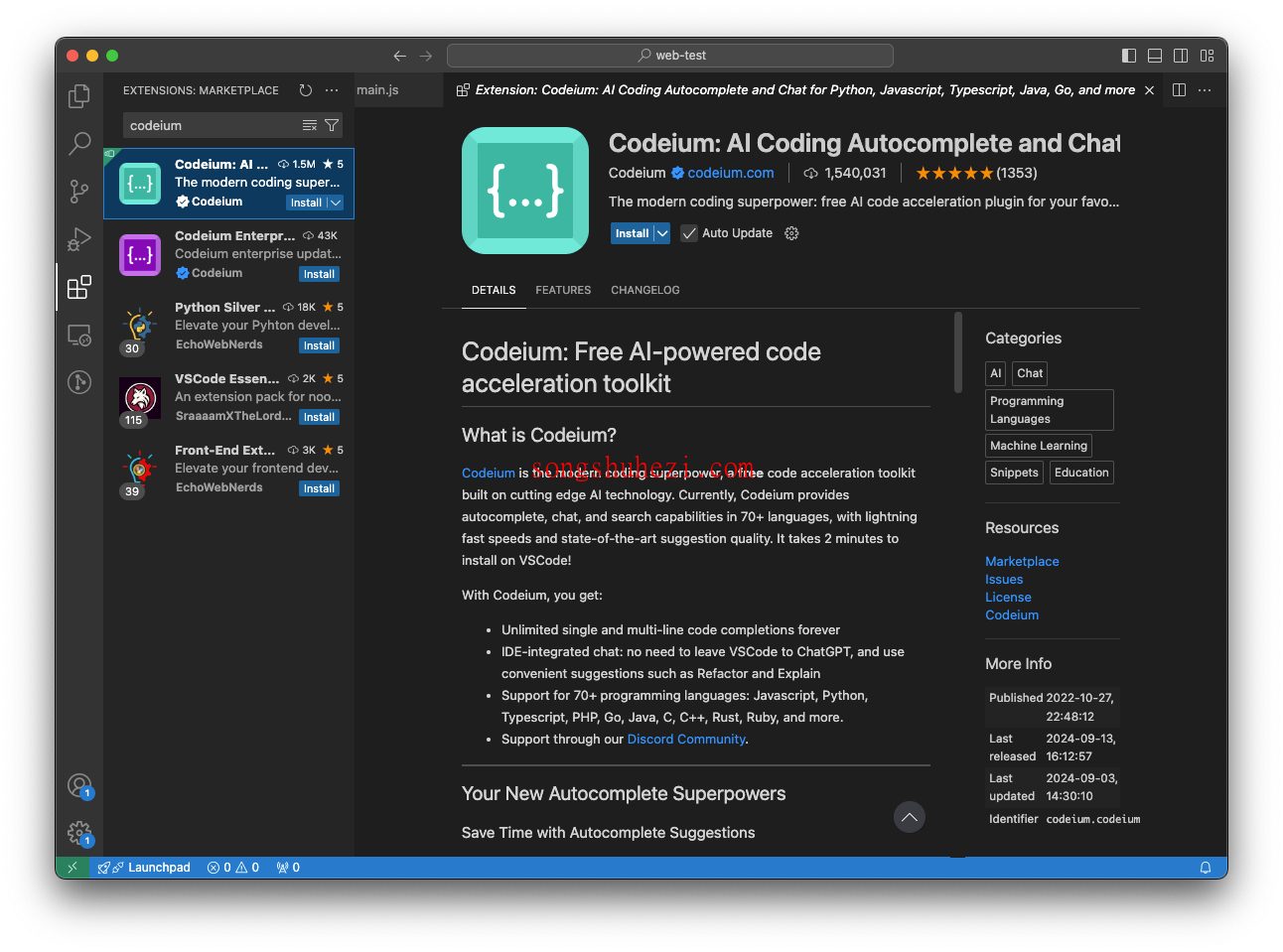Screen dimensions: 1283x952
Task: Install Codeium from the extension page
Action: 632,233
